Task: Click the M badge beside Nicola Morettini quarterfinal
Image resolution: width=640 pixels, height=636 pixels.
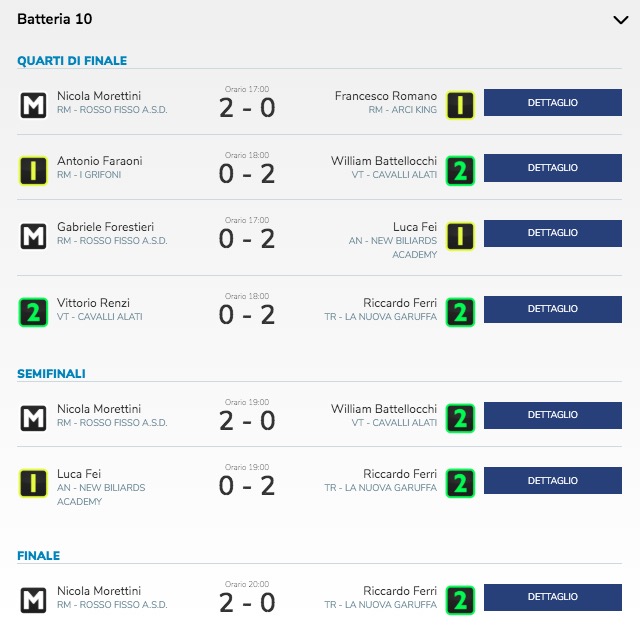Action: (33, 105)
